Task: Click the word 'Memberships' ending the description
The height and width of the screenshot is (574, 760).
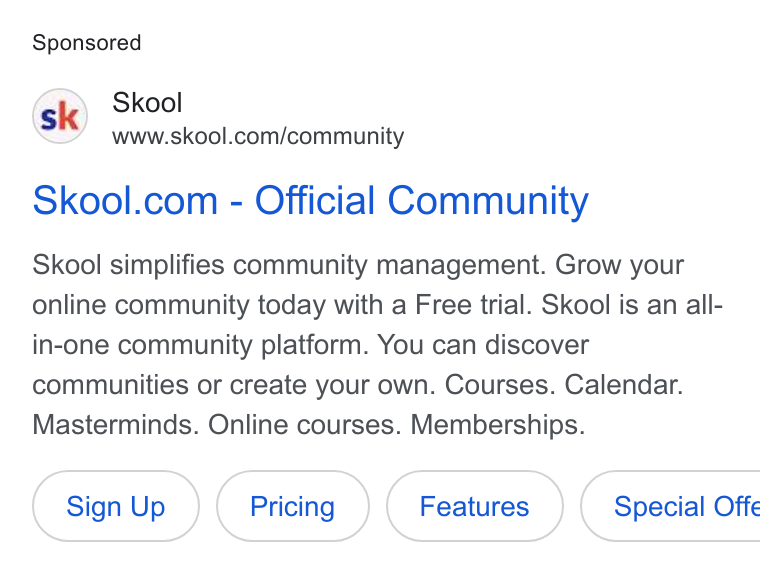Action: [498, 425]
